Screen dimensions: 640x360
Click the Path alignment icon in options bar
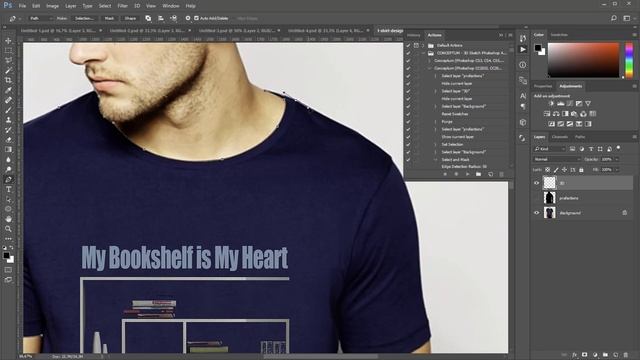161,18
